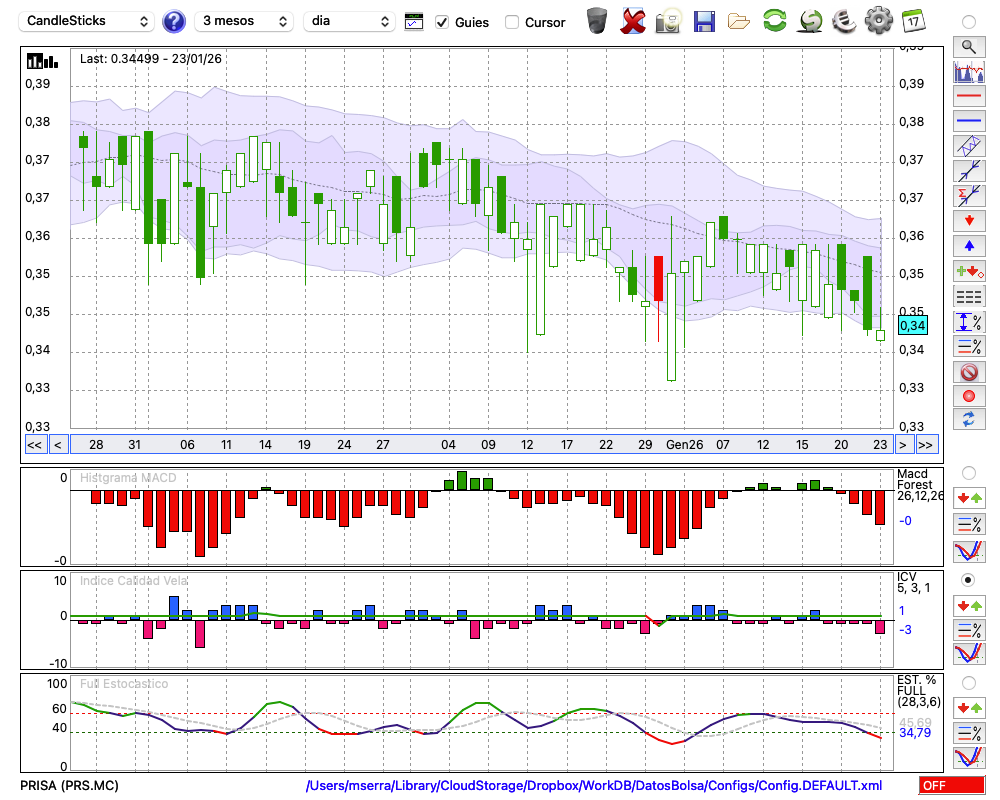Click the red OFF button
Image resolution: width=1000 pixels, height=800 pixels.
951,786
